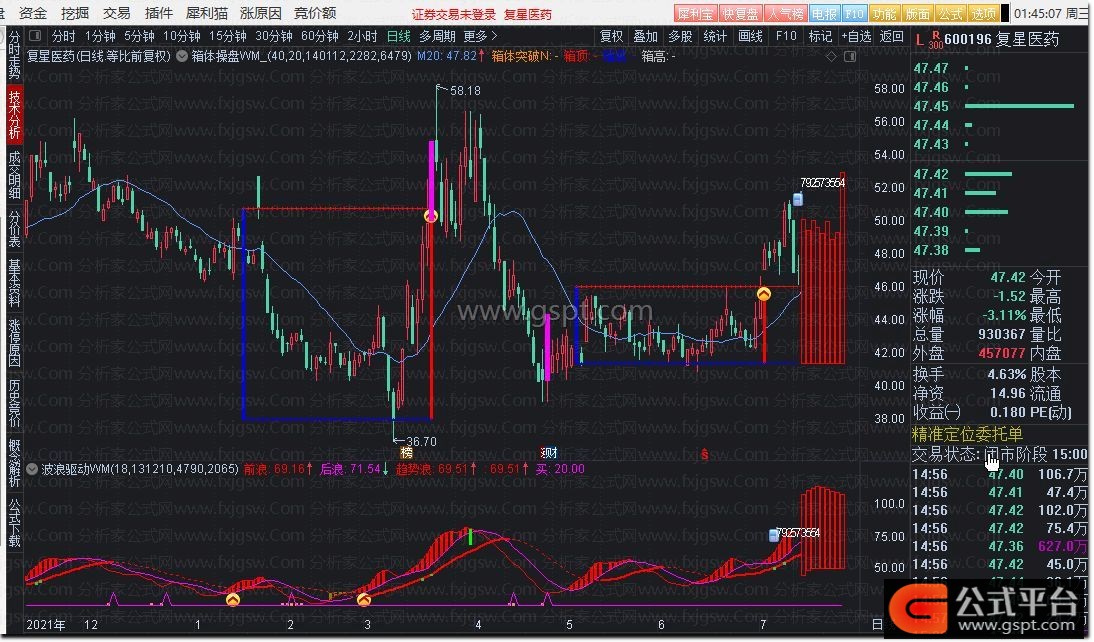Viewport: 1094px width, 642px height.
Task: Switch to 多周期 view
Action: (437, 36)
